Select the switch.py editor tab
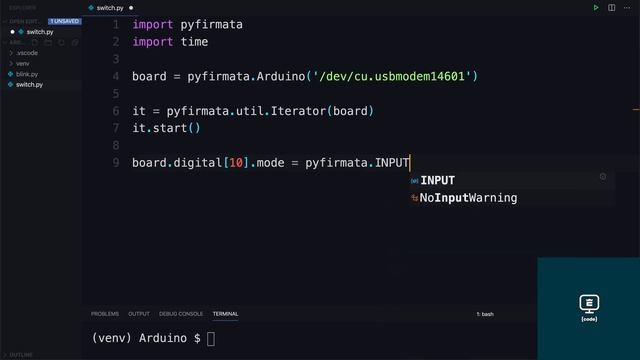The image size is (640, 360). pyautogui.click(x=110, y=8)
